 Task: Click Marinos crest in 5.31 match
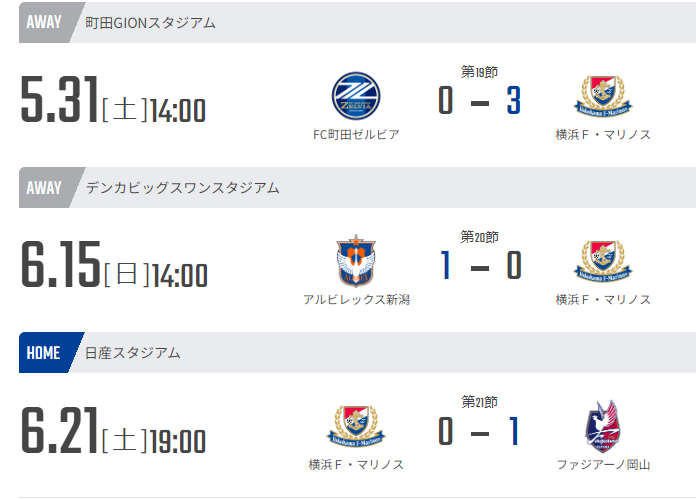click(x=603, y=98)
